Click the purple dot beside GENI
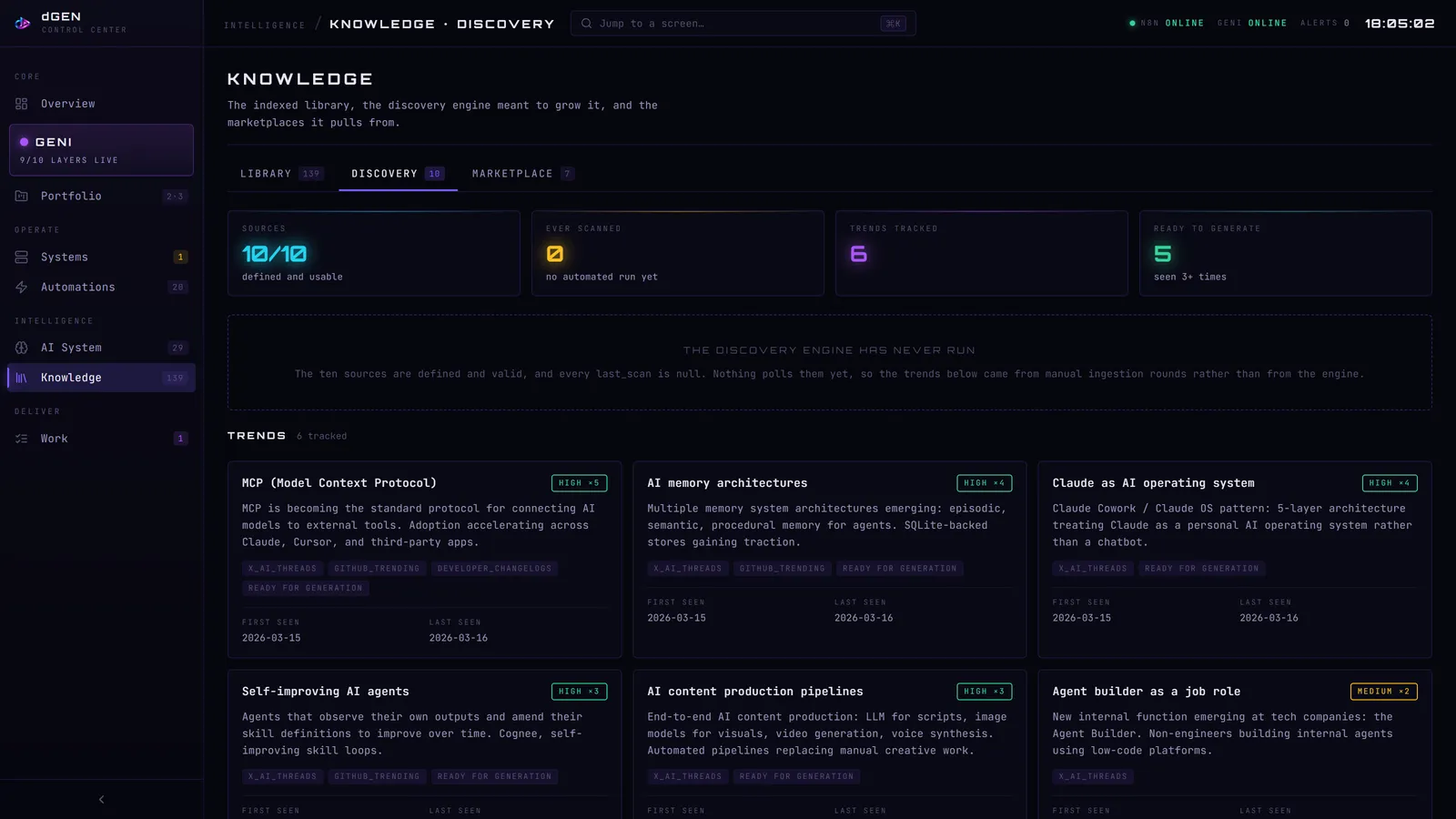Screen dimensions: 1456x819 coord(25,142)
